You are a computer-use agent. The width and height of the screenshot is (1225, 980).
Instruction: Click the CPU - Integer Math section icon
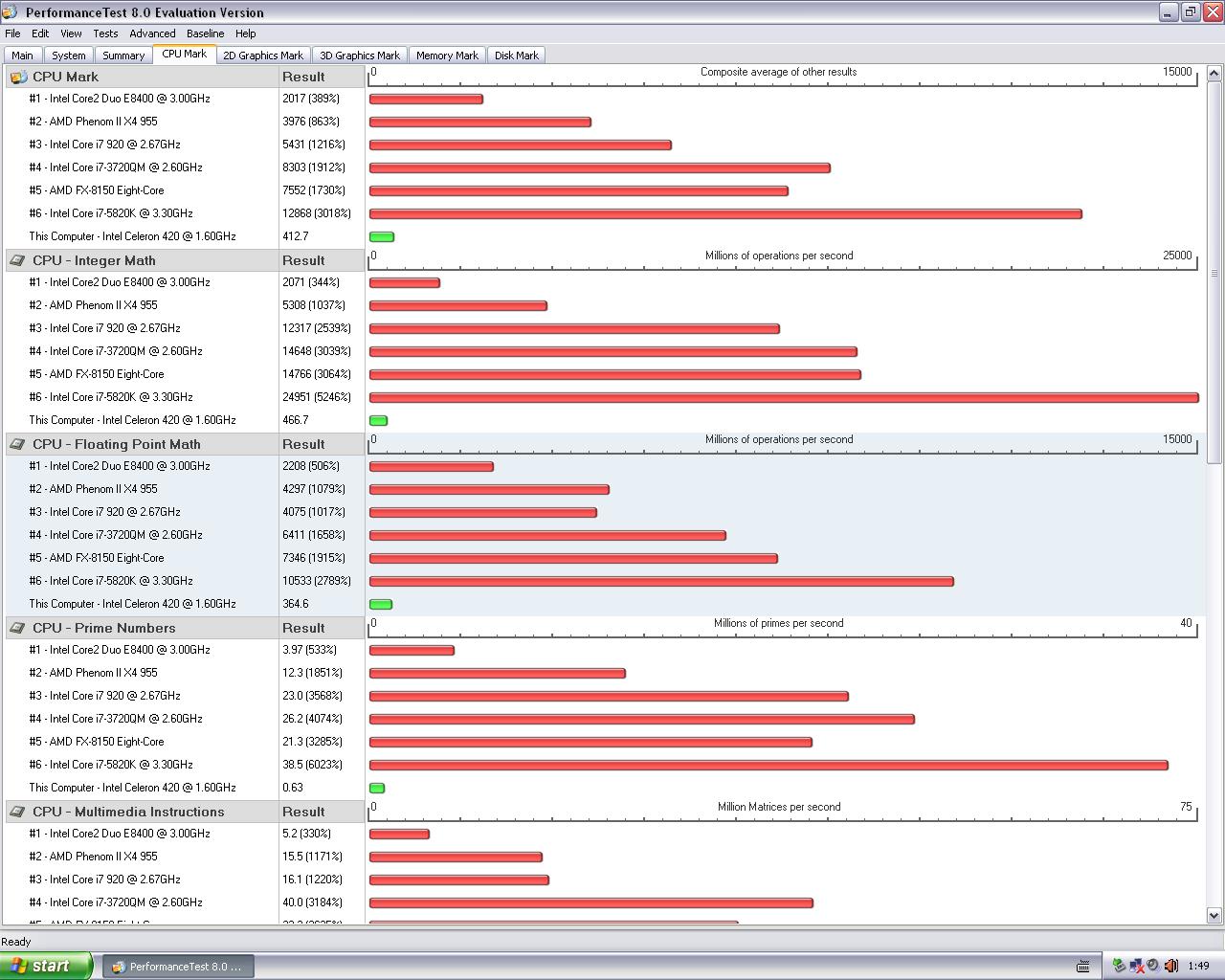point(18,260)
